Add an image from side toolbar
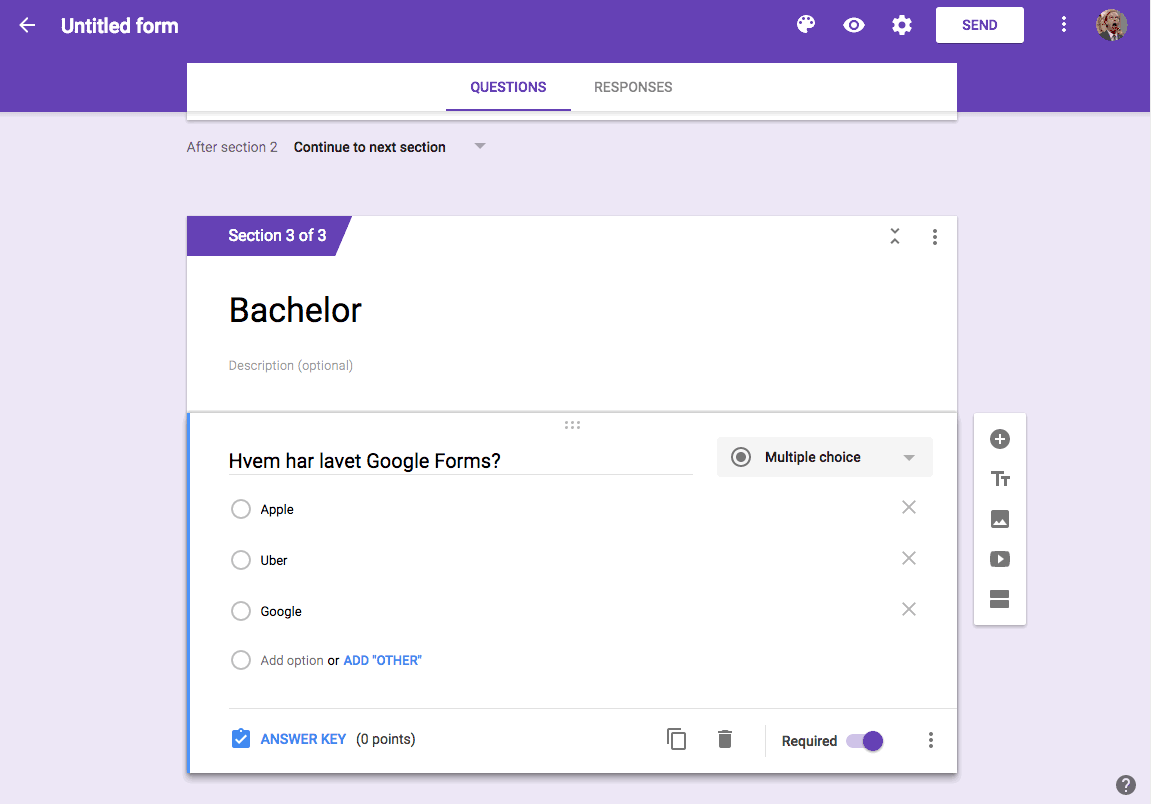 [x=999, y=519]
